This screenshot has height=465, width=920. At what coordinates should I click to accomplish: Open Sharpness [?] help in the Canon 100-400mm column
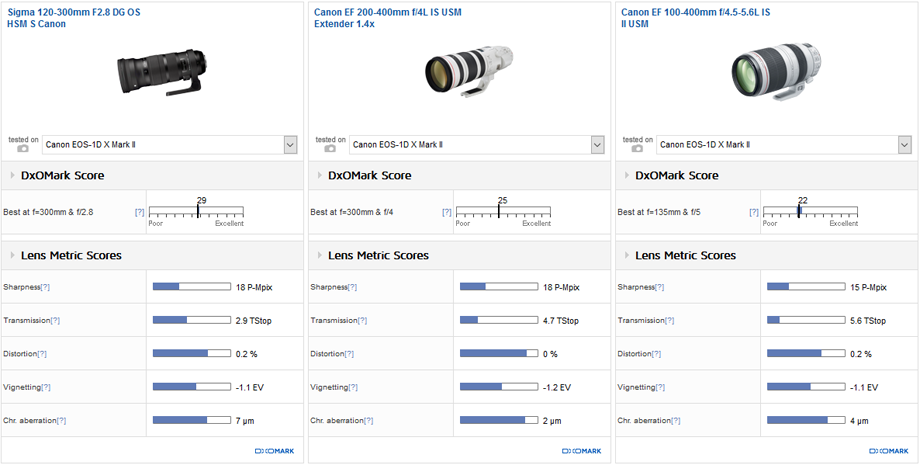coord(660,287)
